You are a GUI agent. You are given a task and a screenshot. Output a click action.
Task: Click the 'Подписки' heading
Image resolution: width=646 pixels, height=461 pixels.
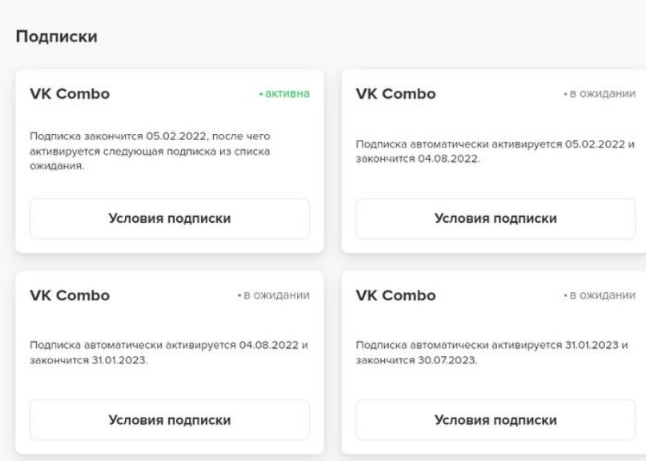tap(57, 37)
